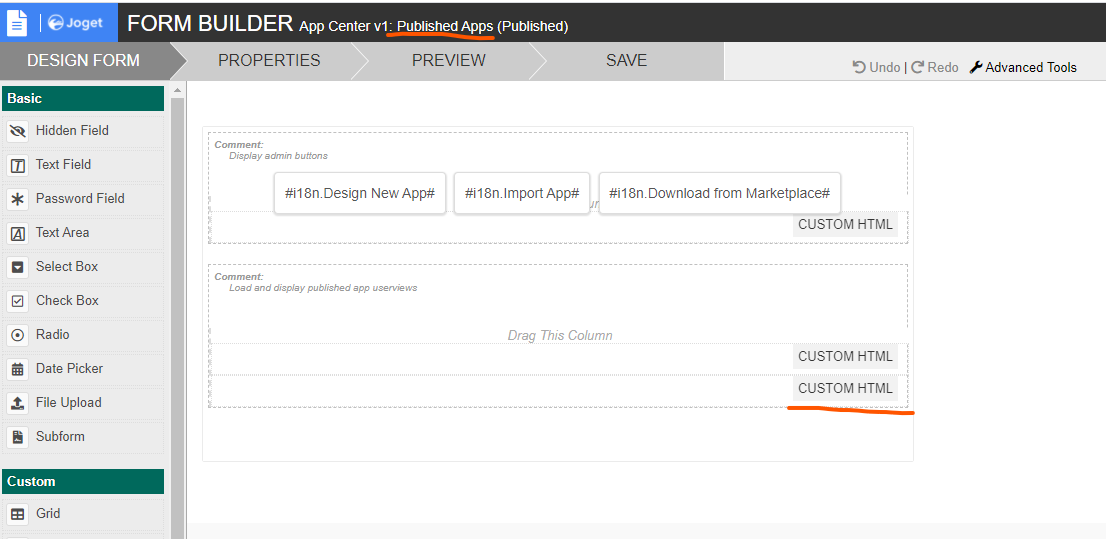Open Advanced Tools
1106x539 pixels.
tap(1023, 67)
